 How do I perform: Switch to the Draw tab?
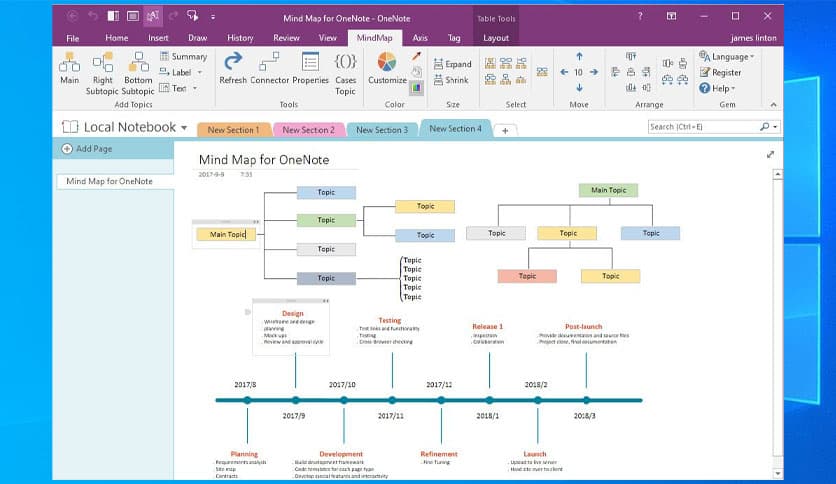(197, 38)
